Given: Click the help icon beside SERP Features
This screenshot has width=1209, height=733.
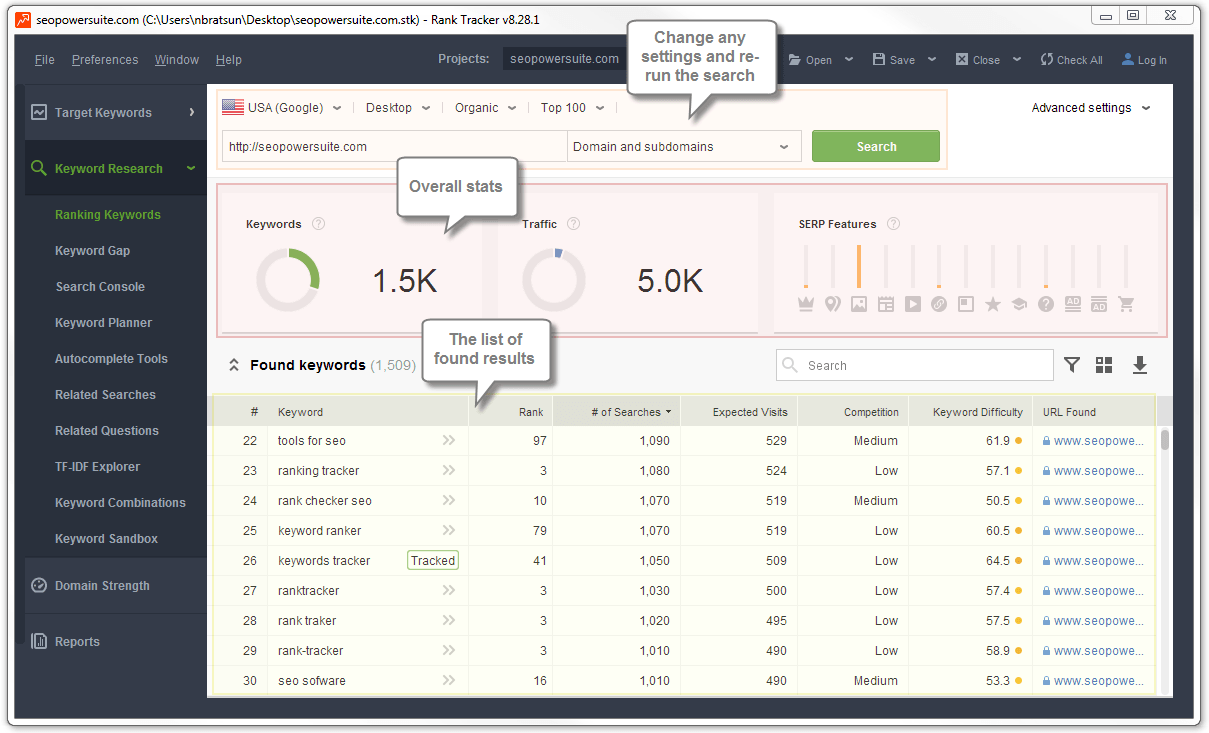Looking at the screenshot, I should (893, 224).
